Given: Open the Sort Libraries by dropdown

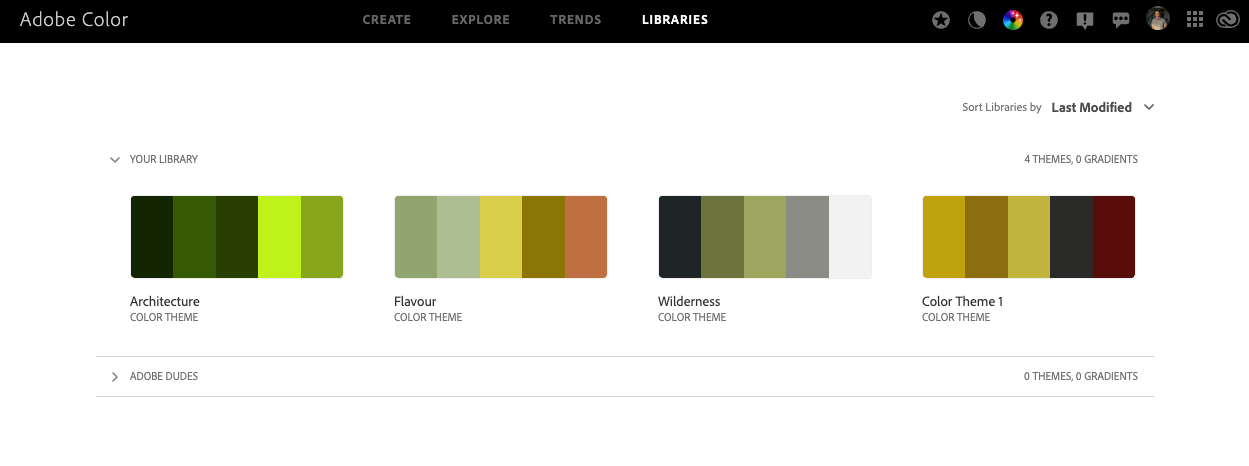Looking at the screenshot, I should [1102, 107].
